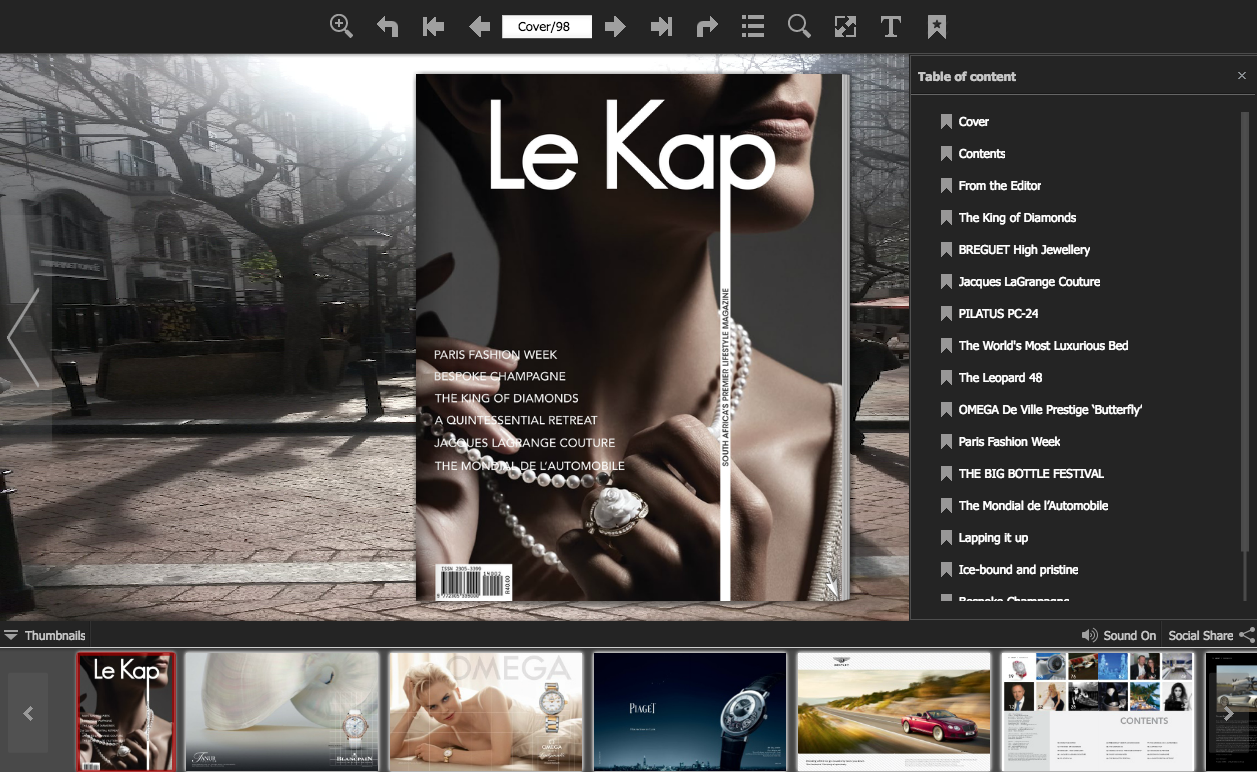This screenshot has height=772, width=1257.
Task: Enter fullscreen mode
Action: pos(844,26)
